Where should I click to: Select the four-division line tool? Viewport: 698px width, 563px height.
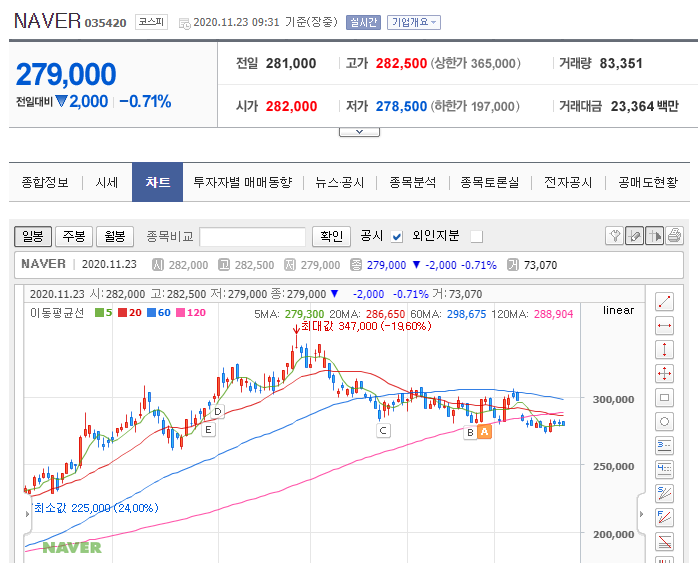[664, 469]
